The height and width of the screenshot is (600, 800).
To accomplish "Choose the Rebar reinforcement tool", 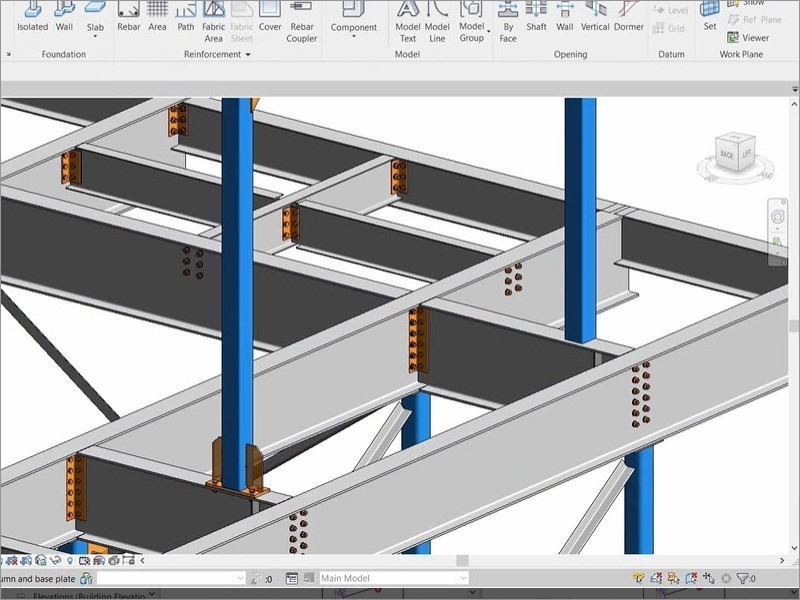I will click(129, 17).
